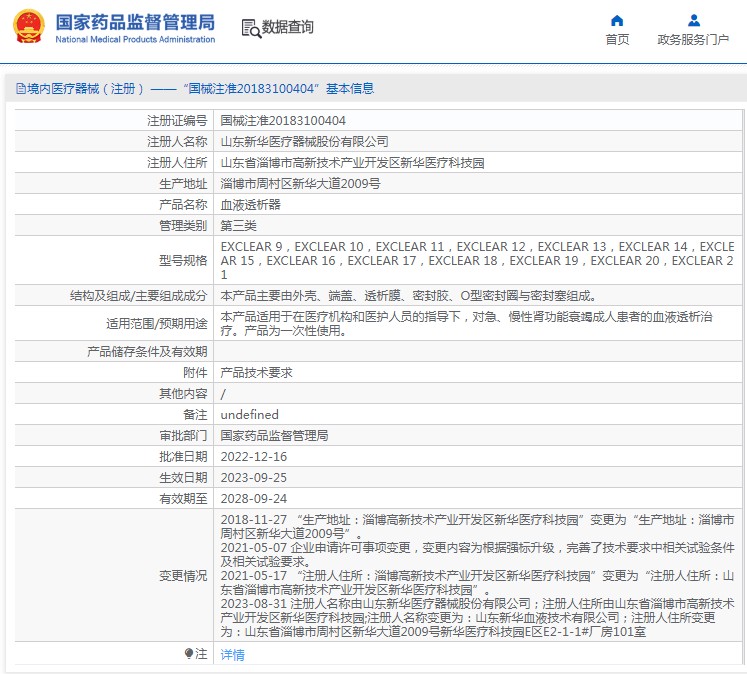Click the 适用范围/预期用途 label
This screenshot has height=674, width=747.
coord(157,323)
